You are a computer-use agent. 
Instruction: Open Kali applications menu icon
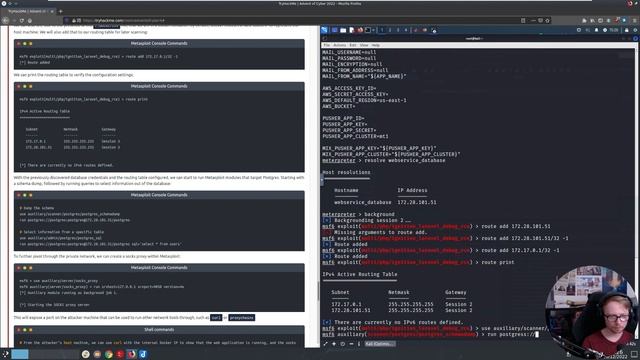[x=324, y=30]
